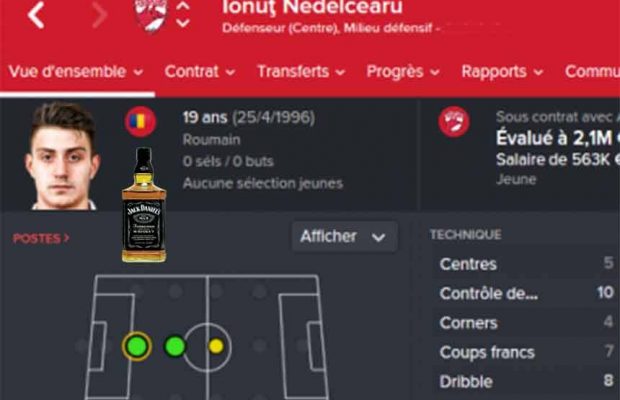The width and height of the screenshot is (620, 400).
Task: Expand the Transferts menu
Action: click(301, 72)
